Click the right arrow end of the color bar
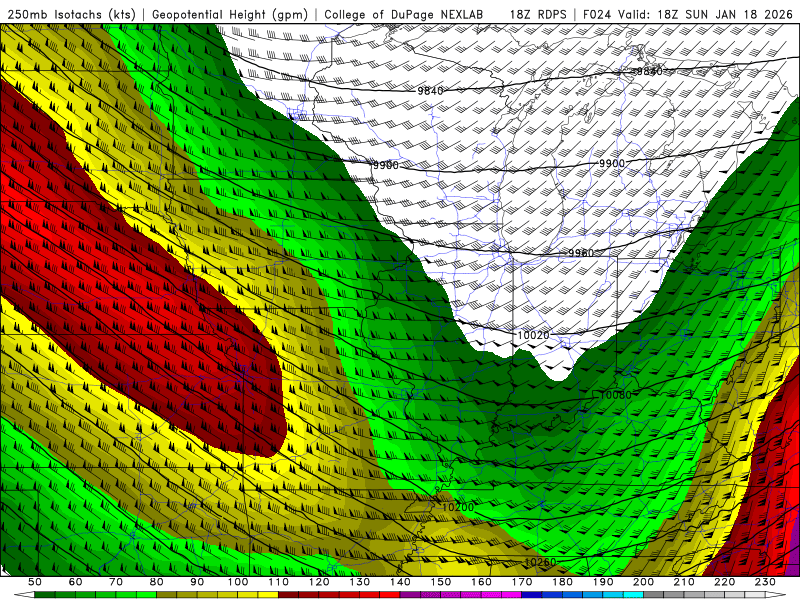 pos(776,595)
